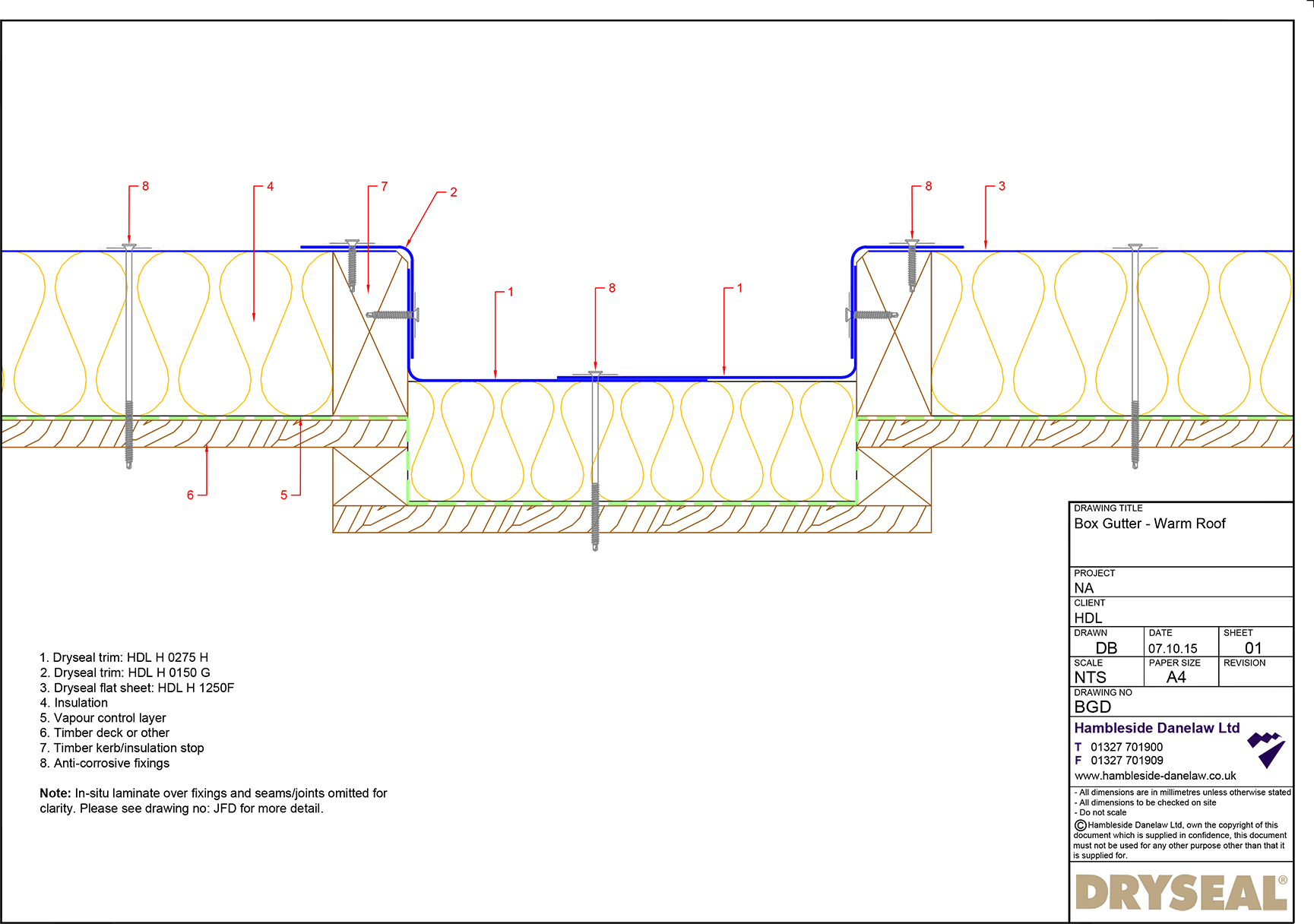Open www.hambleside-danelaw.co.uk website link
Image resolution: width=1314 pixels, height=924 pixels.
tap(1155, 776)
